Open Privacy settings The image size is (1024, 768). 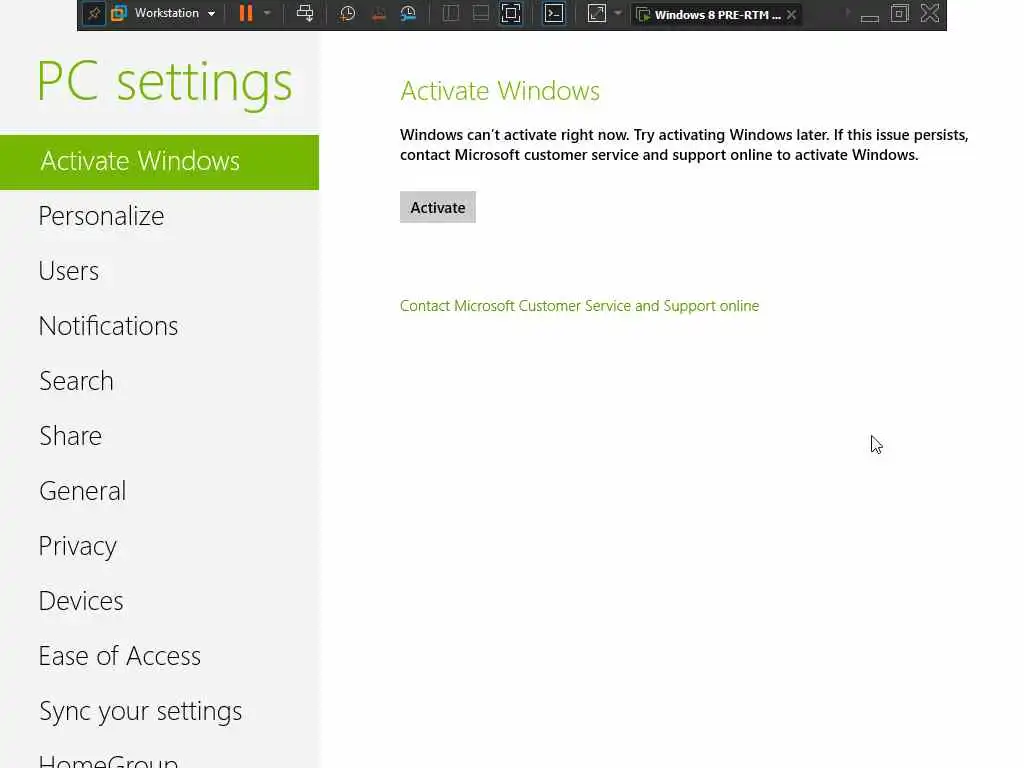click(159, 546)
